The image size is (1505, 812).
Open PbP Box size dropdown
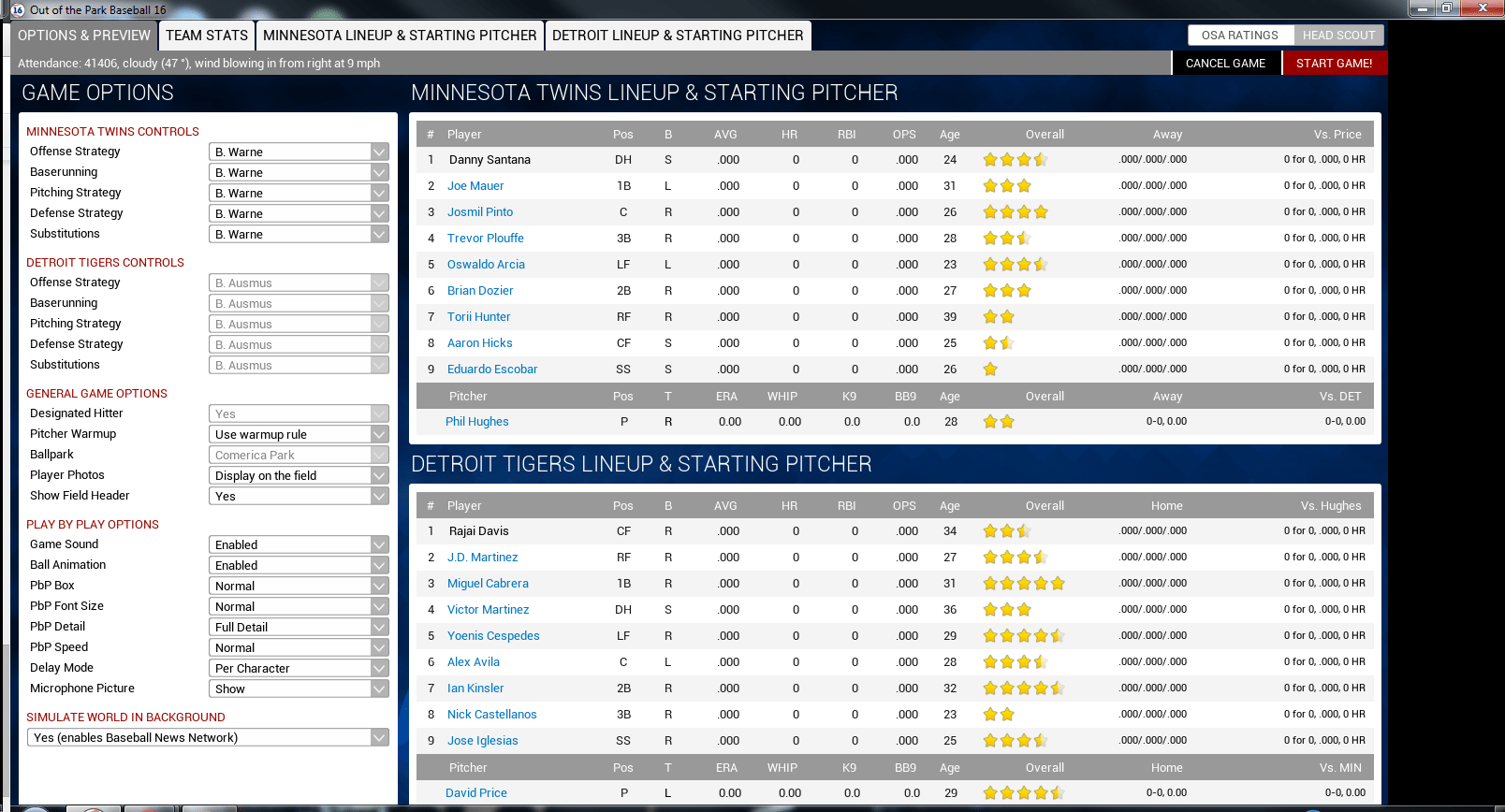(299, 586)
